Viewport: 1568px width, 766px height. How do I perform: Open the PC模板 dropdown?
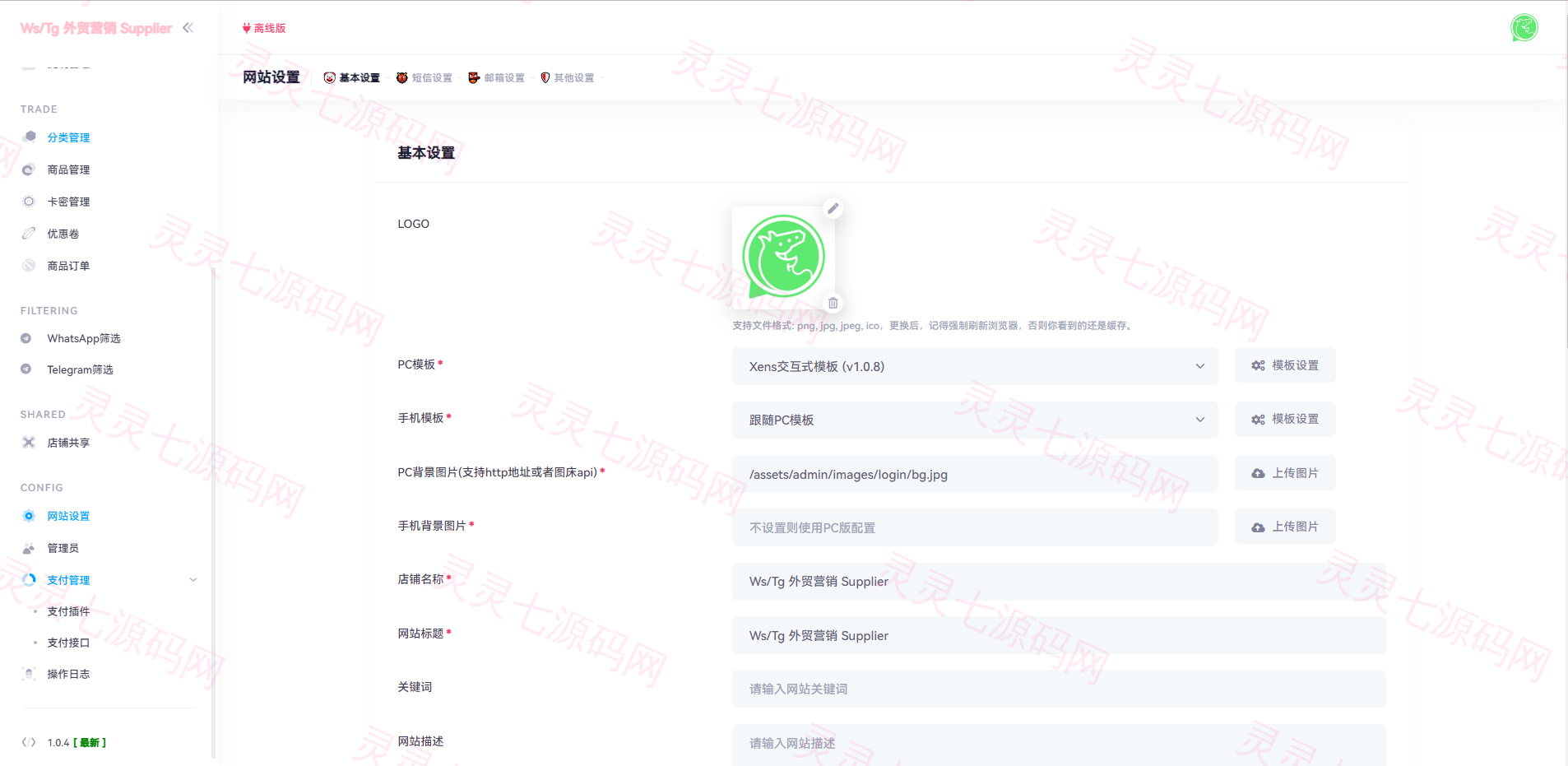point(975,366)
